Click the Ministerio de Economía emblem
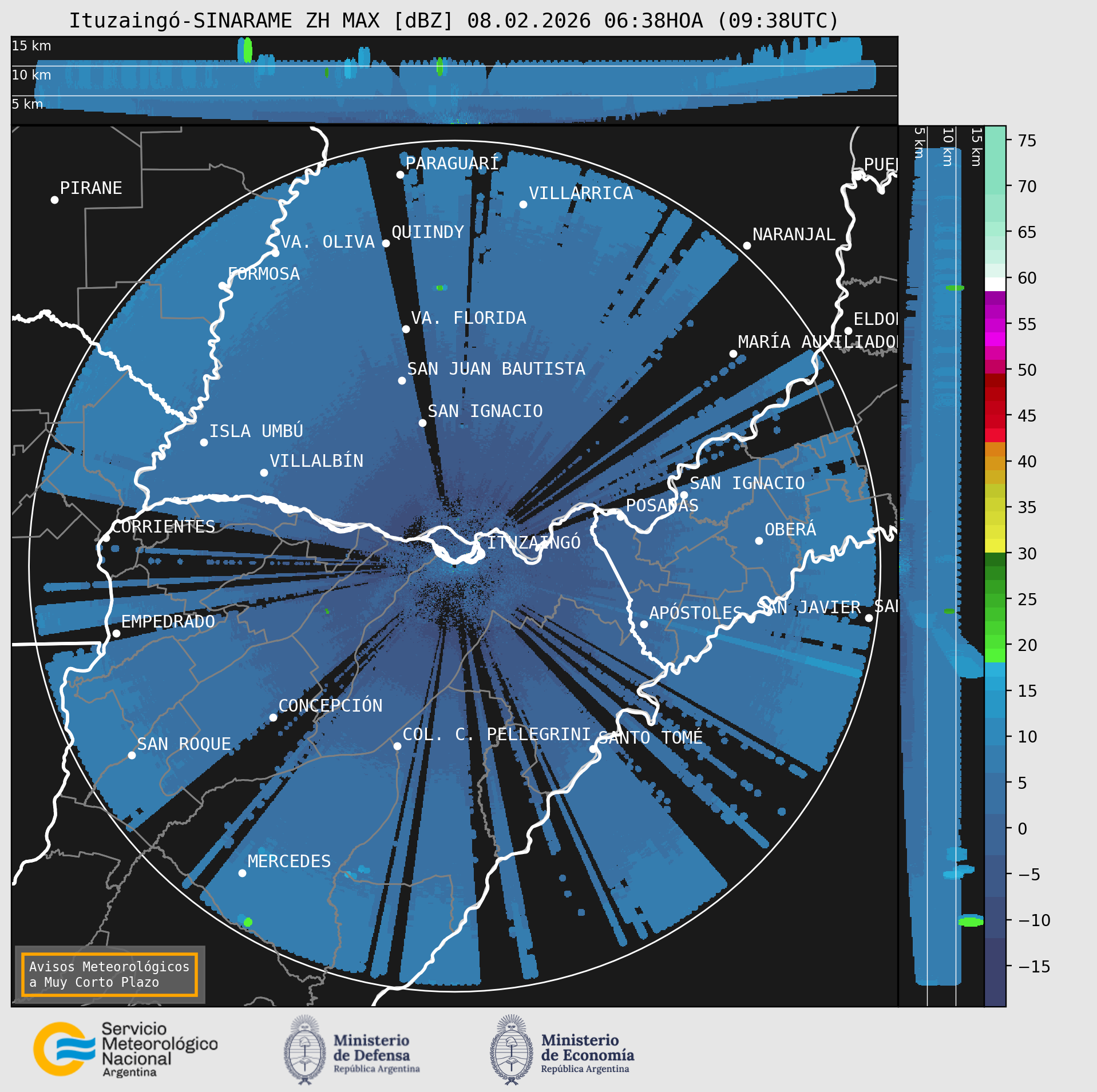The image size is (1097, 1092). coord(512,1050)
